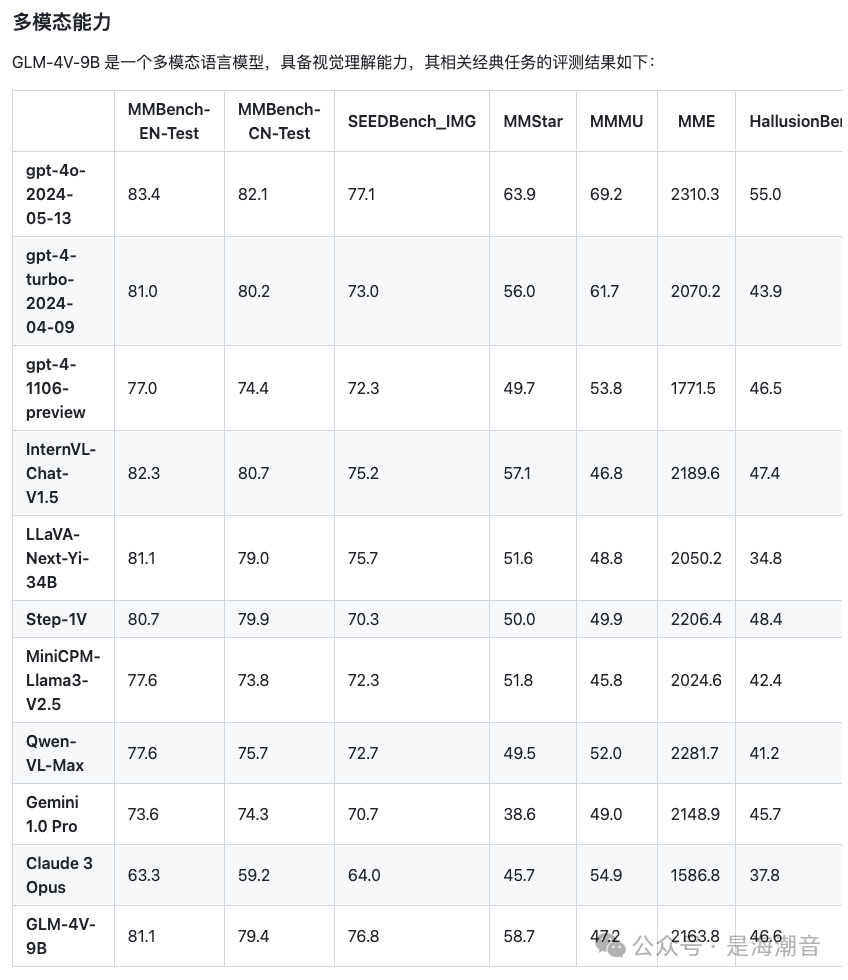848x980 pixels.
Task: Select the MMBench-EN-Test column header
Action: [169, 121]
